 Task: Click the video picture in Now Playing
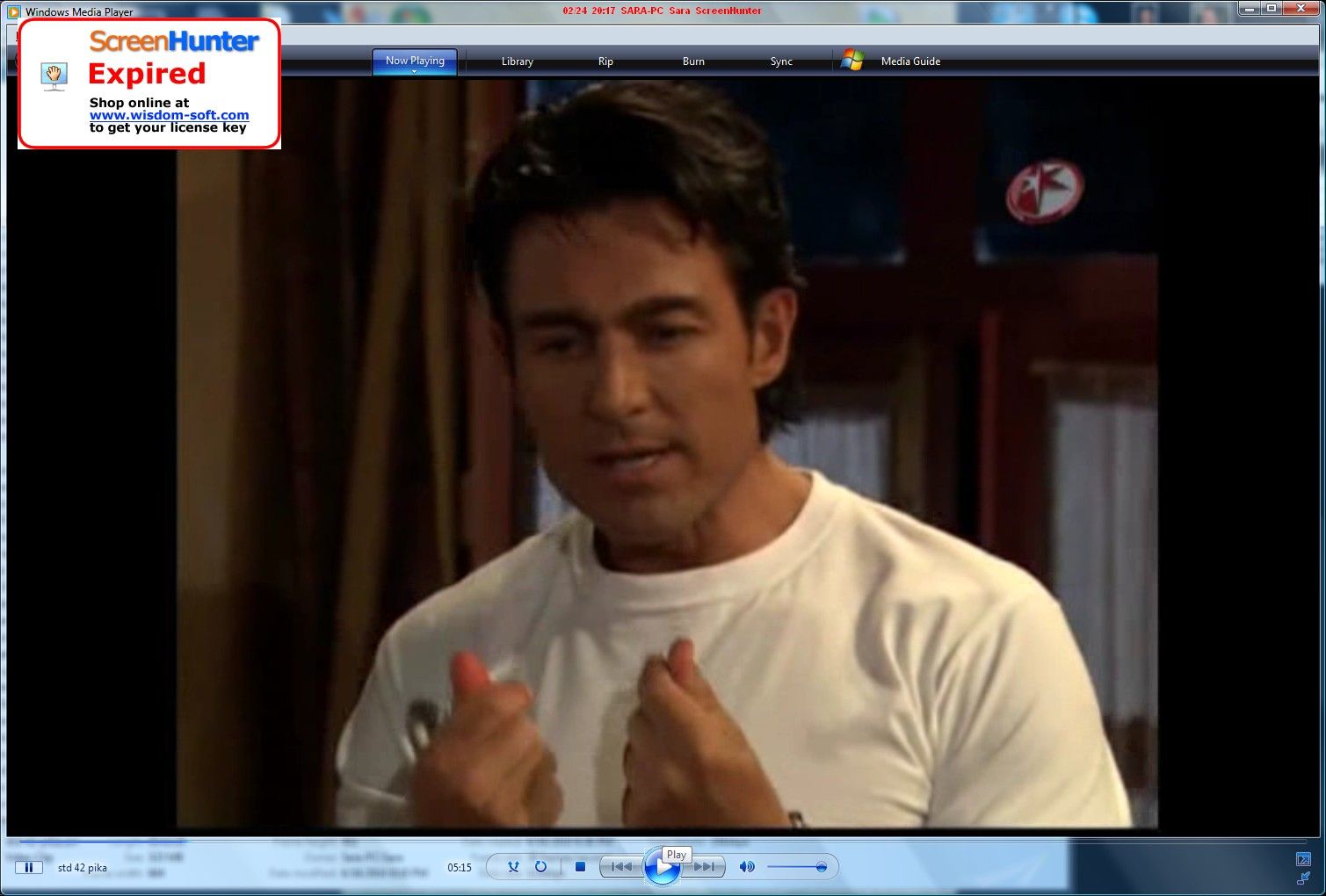[x=667, y=453]
